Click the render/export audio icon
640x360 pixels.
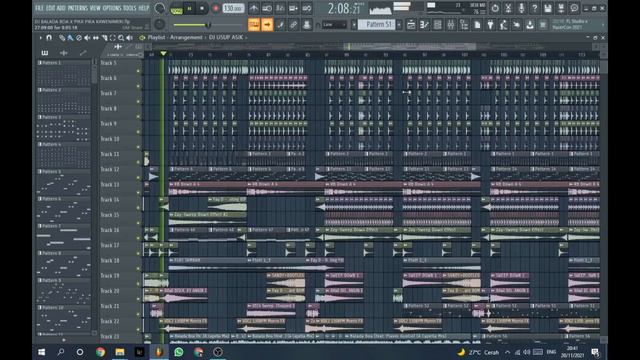tap(561, 8)
